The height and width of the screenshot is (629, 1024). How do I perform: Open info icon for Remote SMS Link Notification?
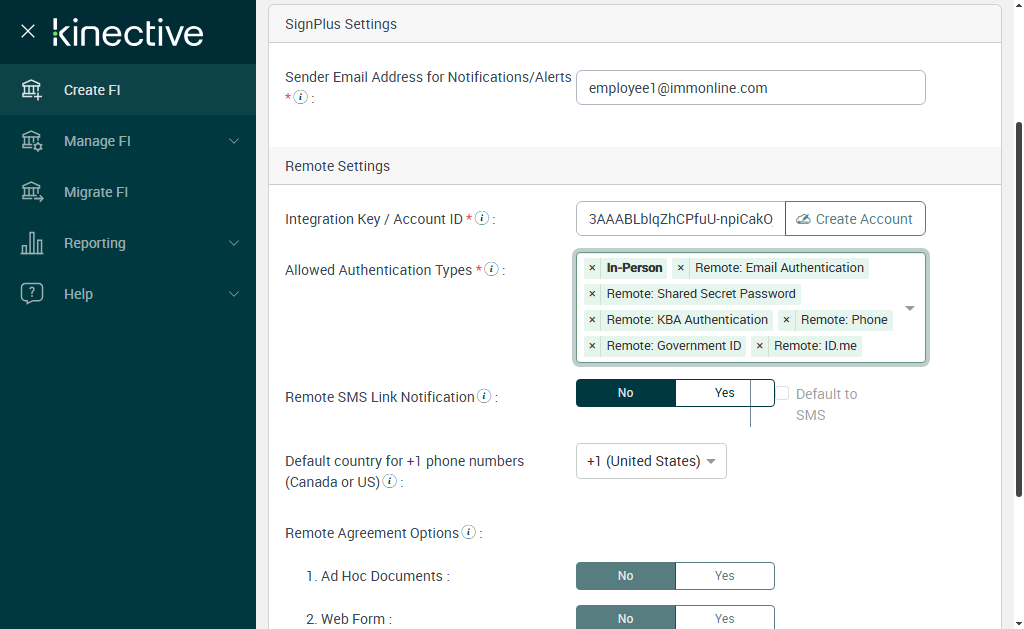484,396
